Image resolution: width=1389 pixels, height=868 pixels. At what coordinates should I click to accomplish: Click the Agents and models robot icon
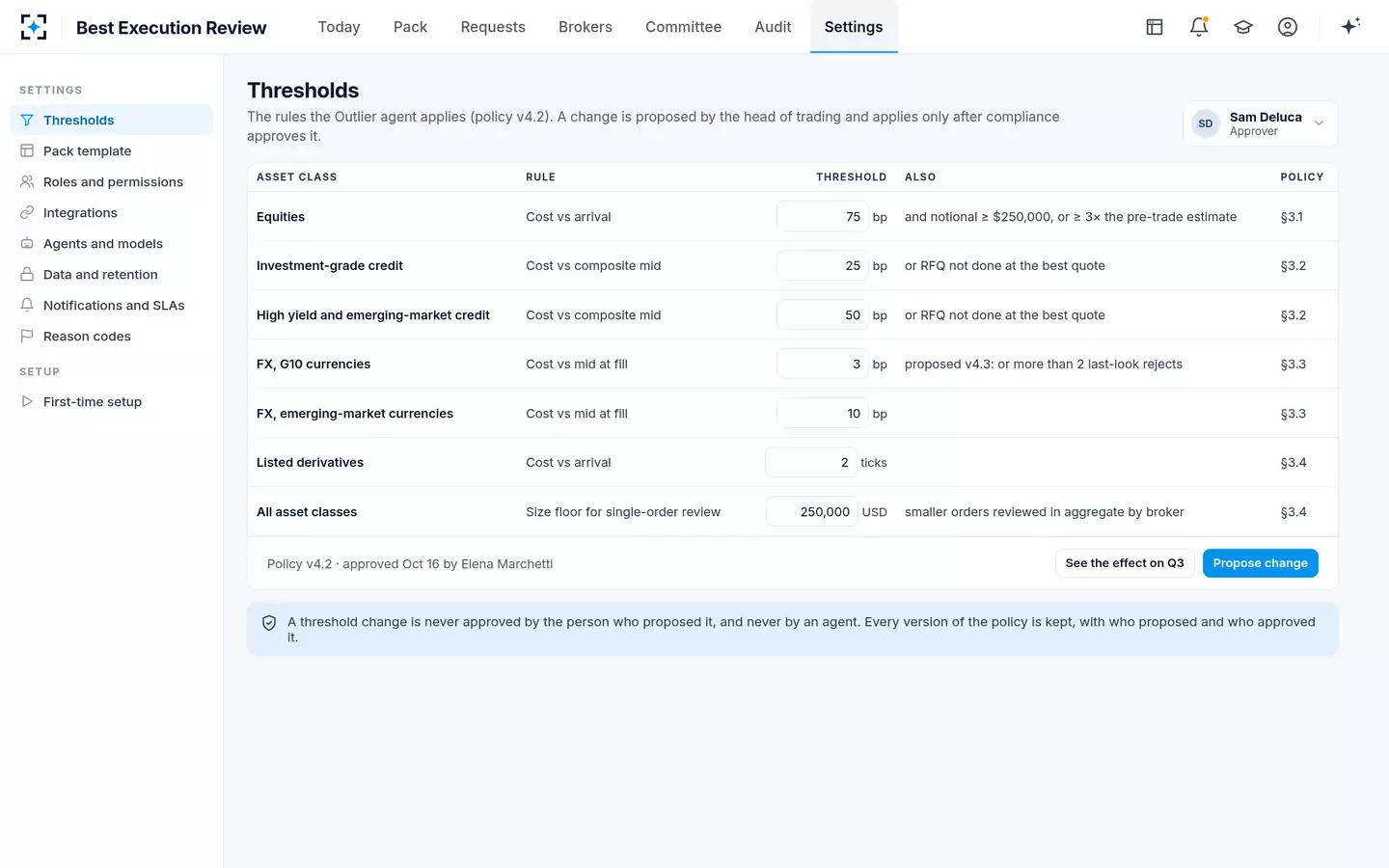pos(27,244)
